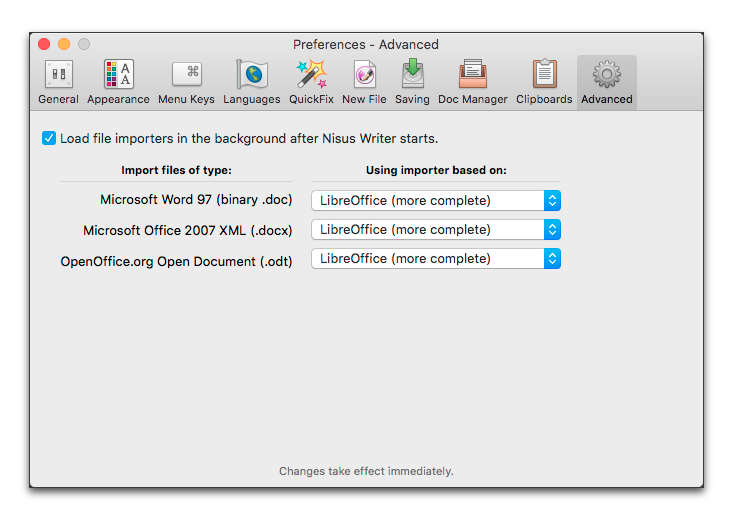The height and width of the screenshot is (520, 733).
Task: Open importer dropdown for Microsoft Word 97
Action: coord(436,201)
